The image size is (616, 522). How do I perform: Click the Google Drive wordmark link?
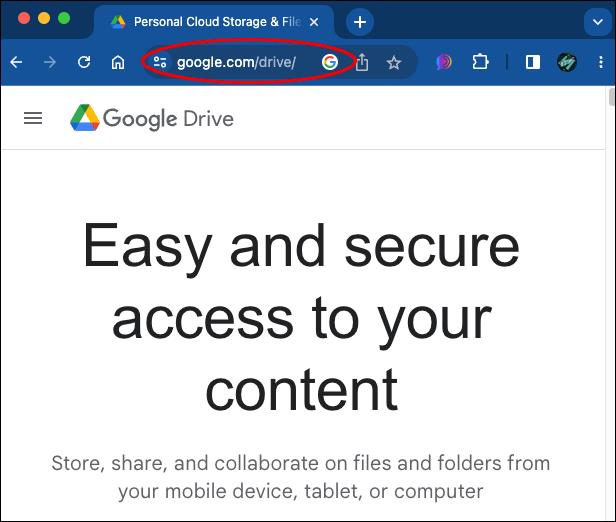[168, 119]
